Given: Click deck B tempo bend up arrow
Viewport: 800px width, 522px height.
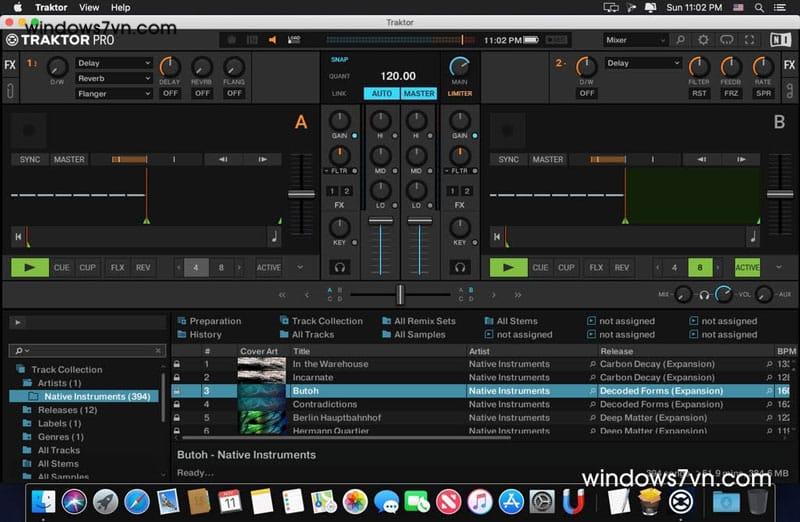Looking at the screenshot, I should coord(741,159).
